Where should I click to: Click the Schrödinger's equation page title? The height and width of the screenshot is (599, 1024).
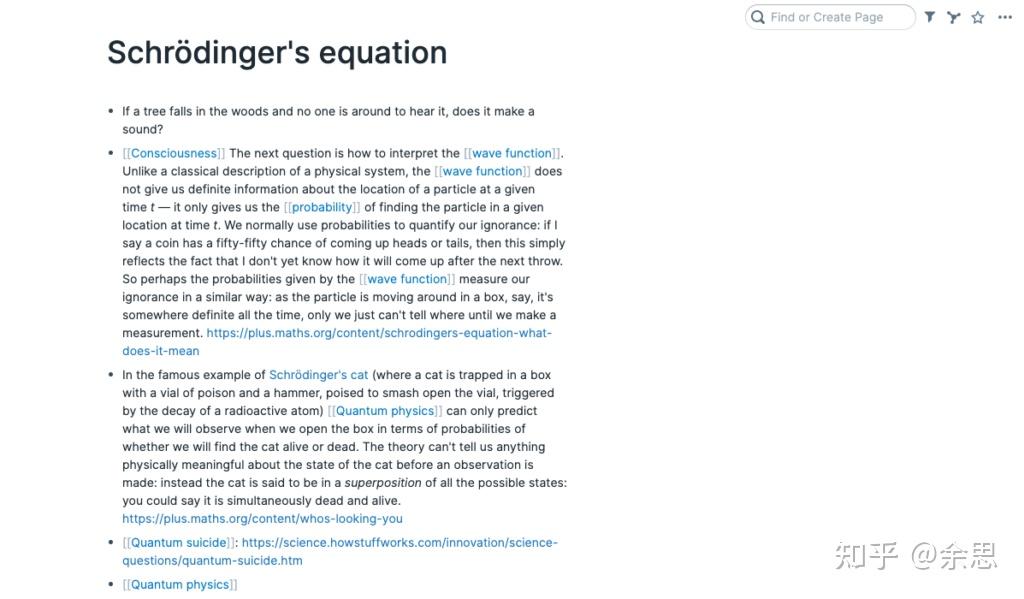click(277, 52)
